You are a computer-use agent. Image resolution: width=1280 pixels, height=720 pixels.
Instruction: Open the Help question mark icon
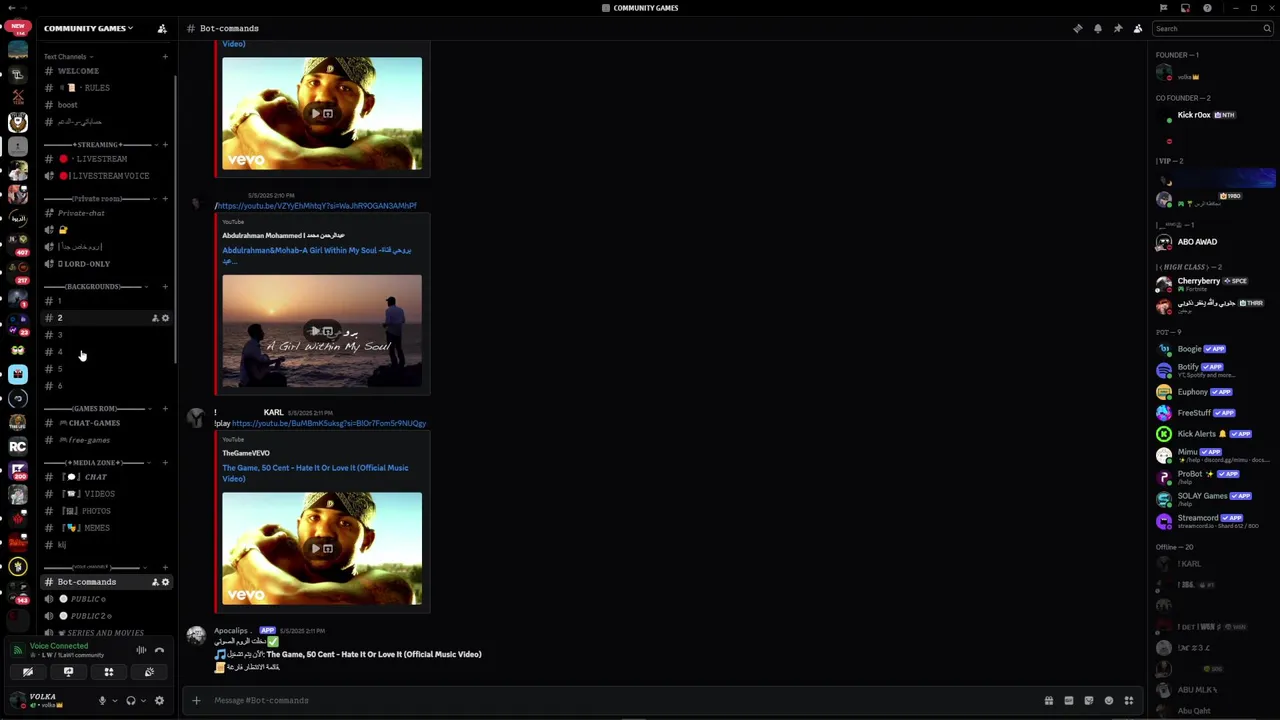(x=1207, y=8)
